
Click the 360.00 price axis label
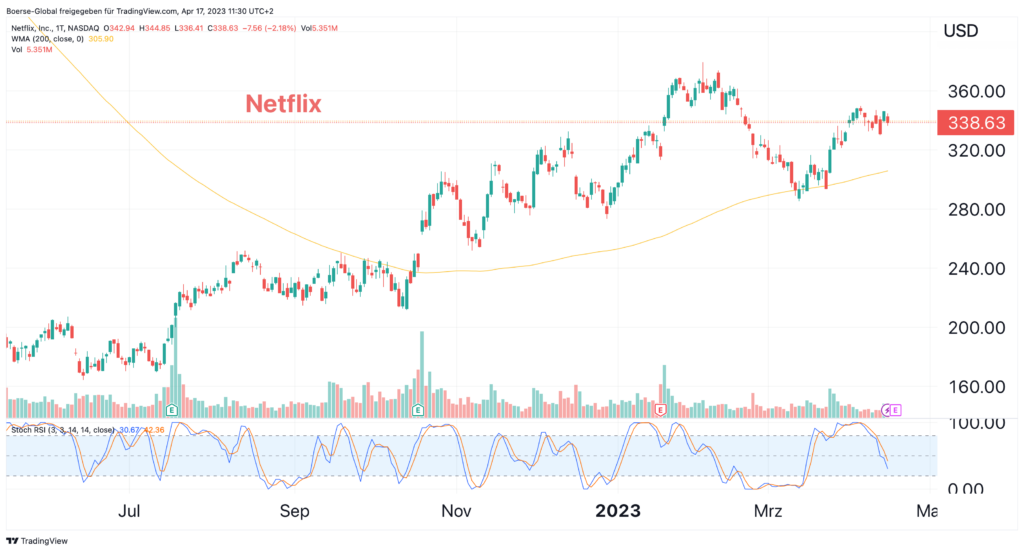(976, 91)
